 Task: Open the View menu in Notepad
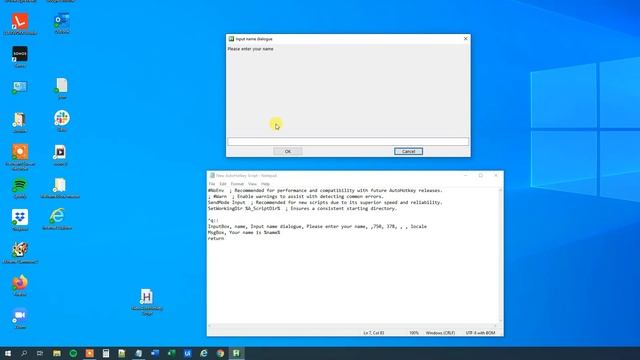(252, 184)
